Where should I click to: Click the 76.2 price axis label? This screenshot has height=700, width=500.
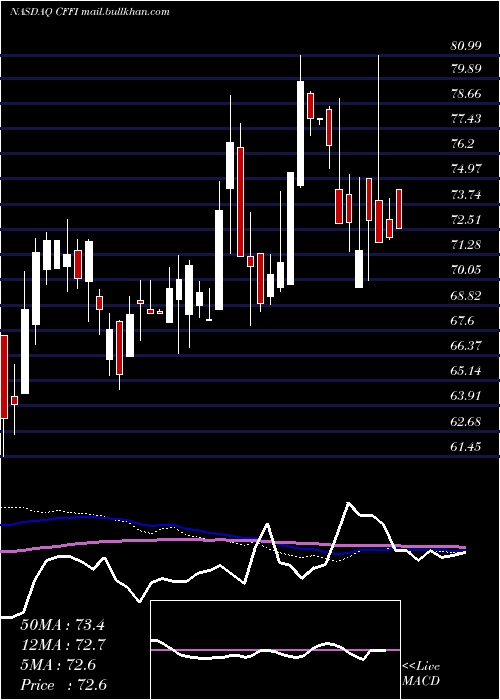tap(462, 144)
